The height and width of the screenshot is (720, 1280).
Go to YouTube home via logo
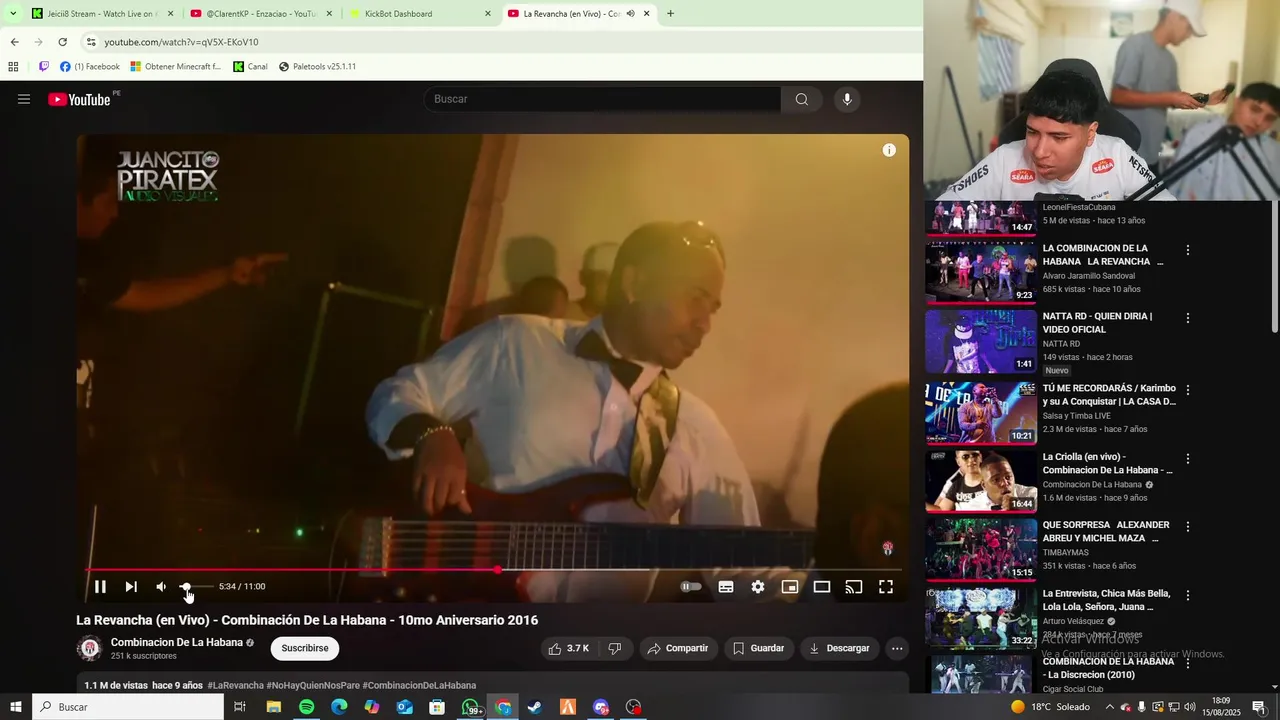coord(79,99)
